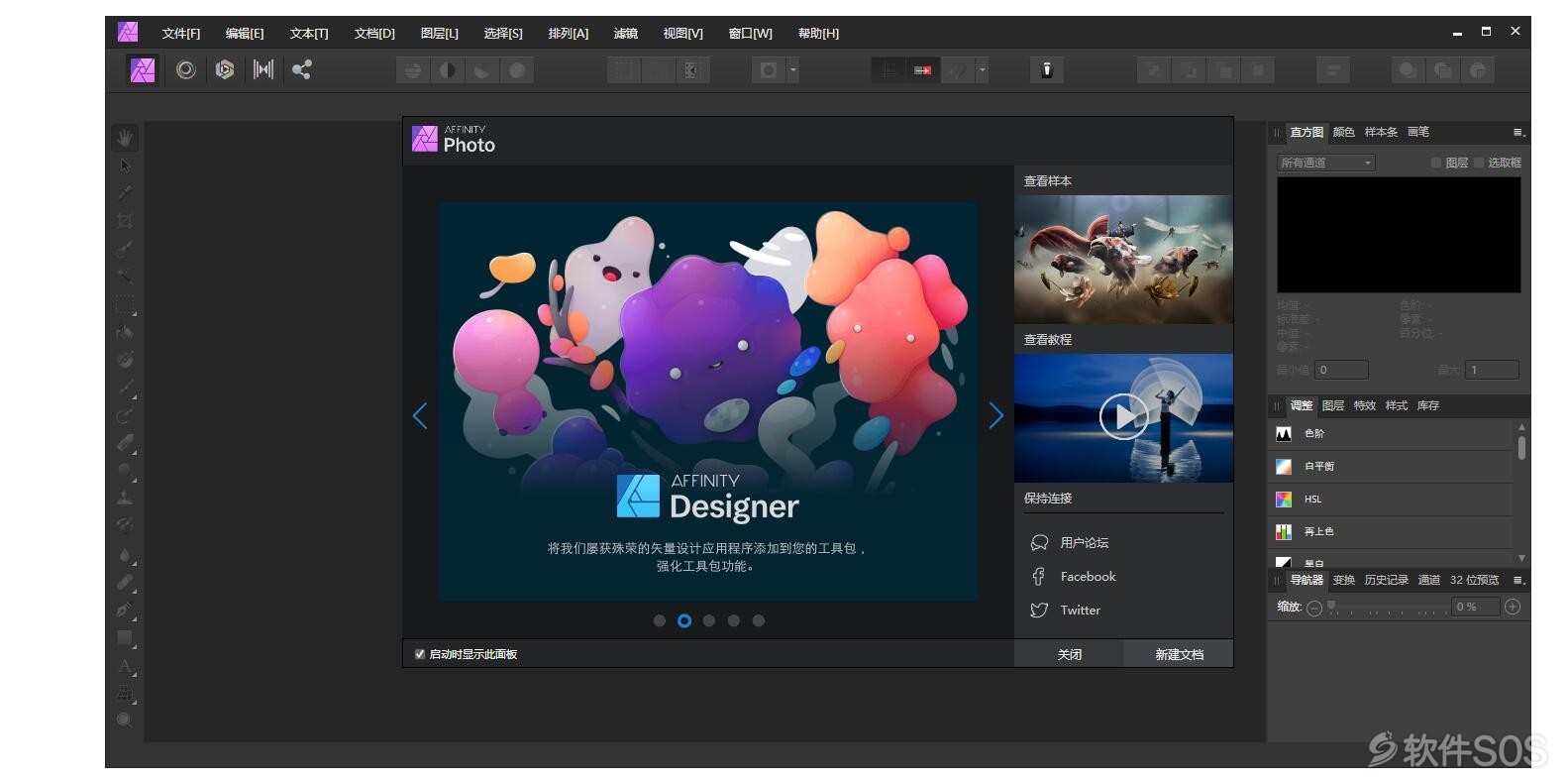Image resolution: width=1568 pixels, height=780 pixels.
Task: Click the Auto Colors toolbar icon
Action: tap(482, 70)
